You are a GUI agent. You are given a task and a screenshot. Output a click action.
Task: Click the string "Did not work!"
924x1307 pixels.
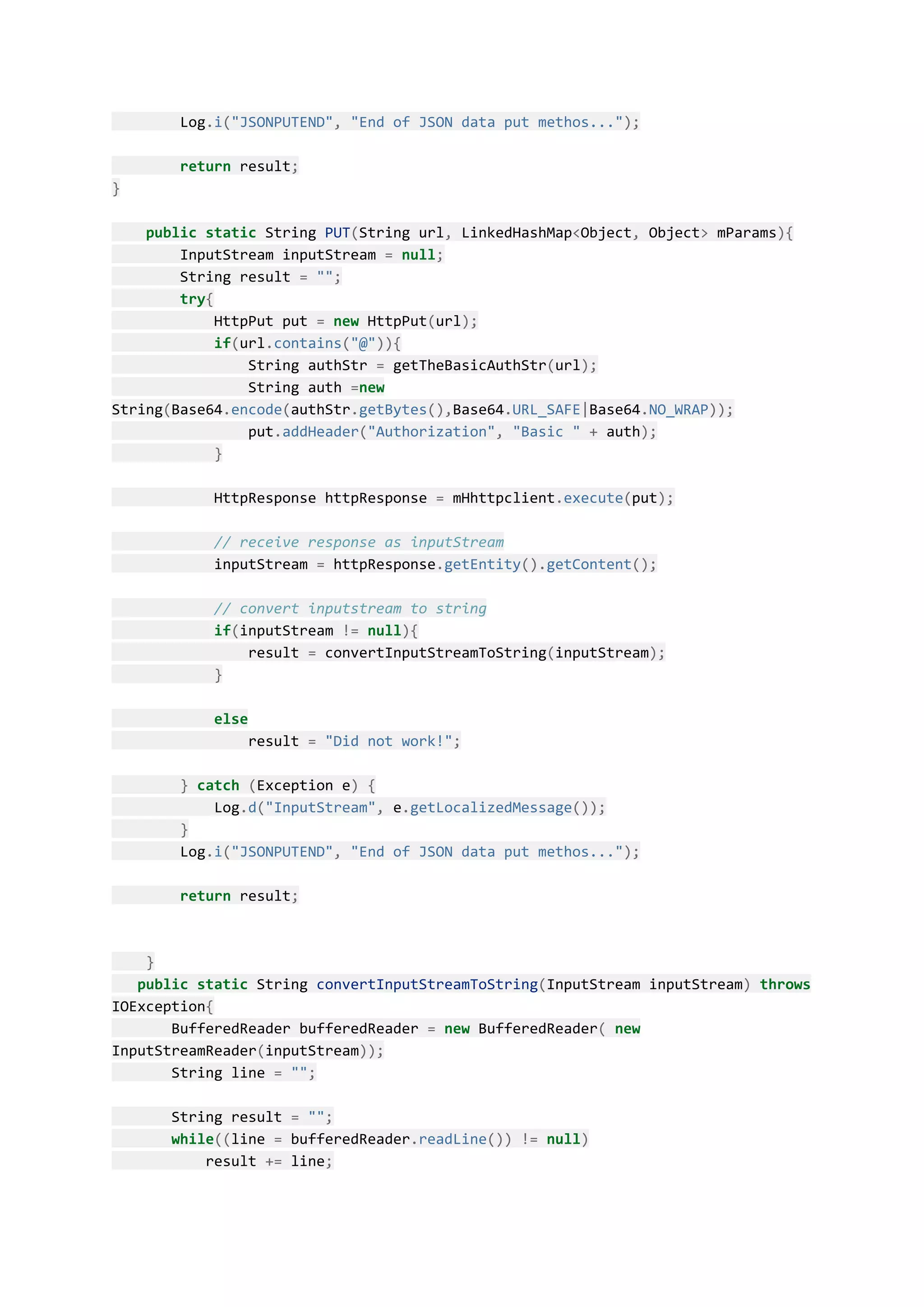[x=388, y=741]
